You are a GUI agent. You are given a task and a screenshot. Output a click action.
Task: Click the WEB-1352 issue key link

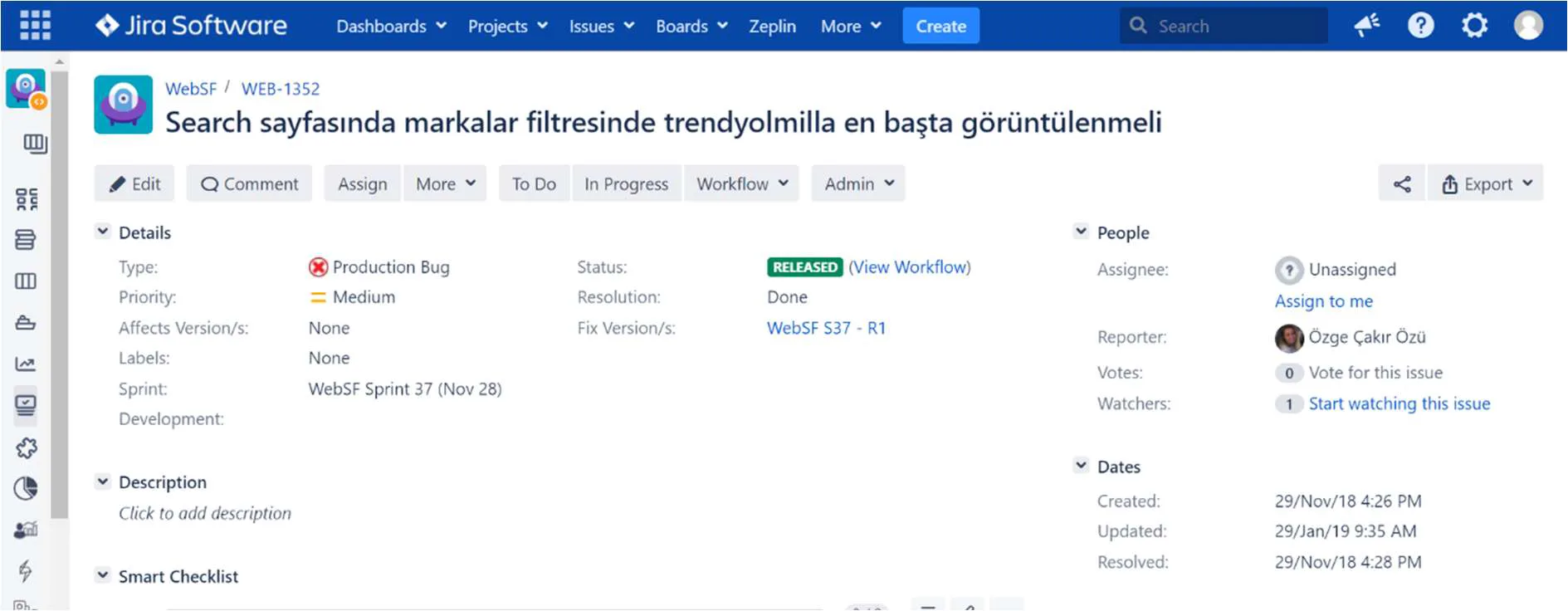click(x=281, y=89)
